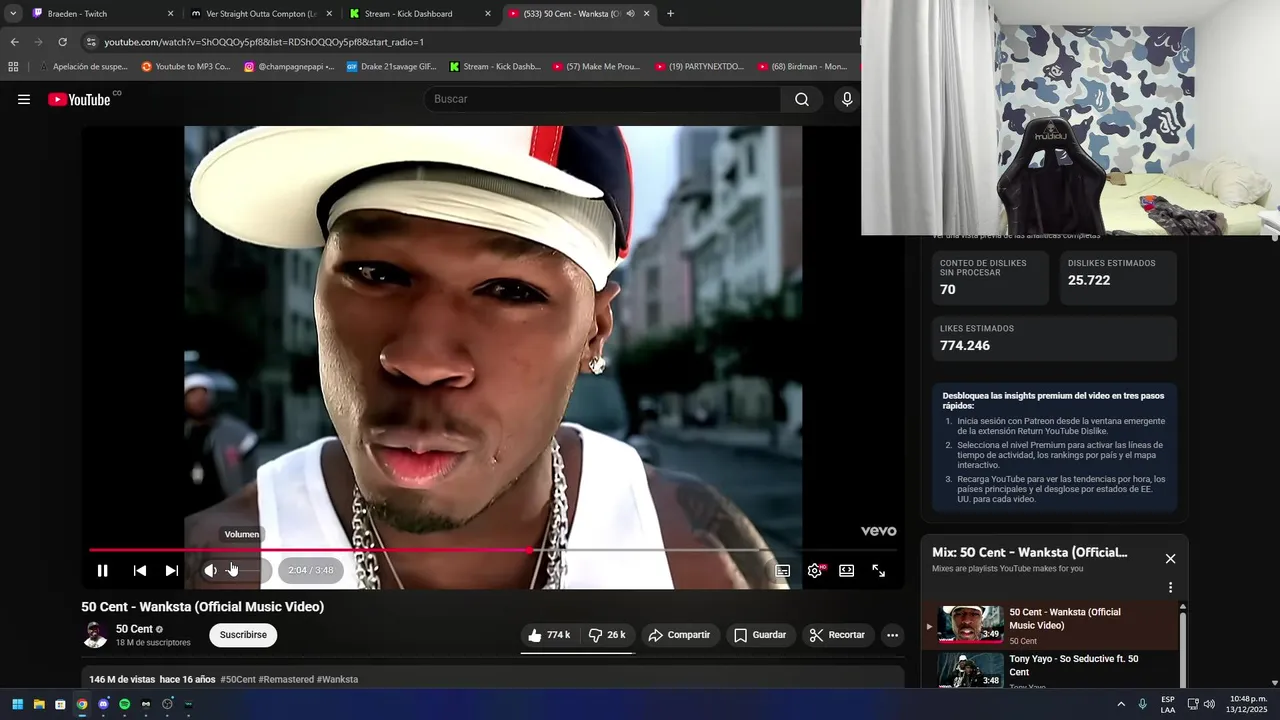View site information icon in address bar
Screen dimensions: 1280x720
(91, 42)
